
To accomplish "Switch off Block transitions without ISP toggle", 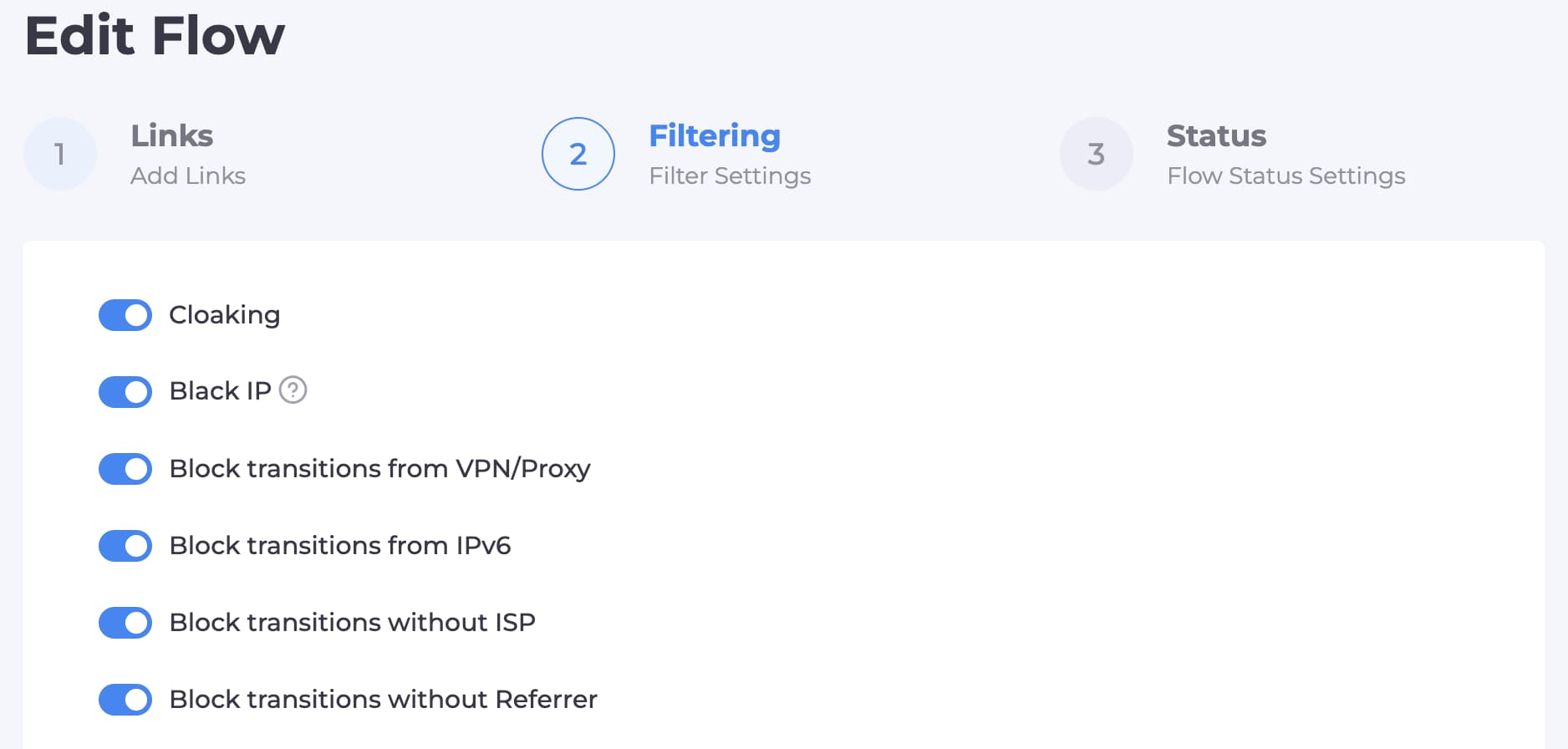I will click(125, 623).
